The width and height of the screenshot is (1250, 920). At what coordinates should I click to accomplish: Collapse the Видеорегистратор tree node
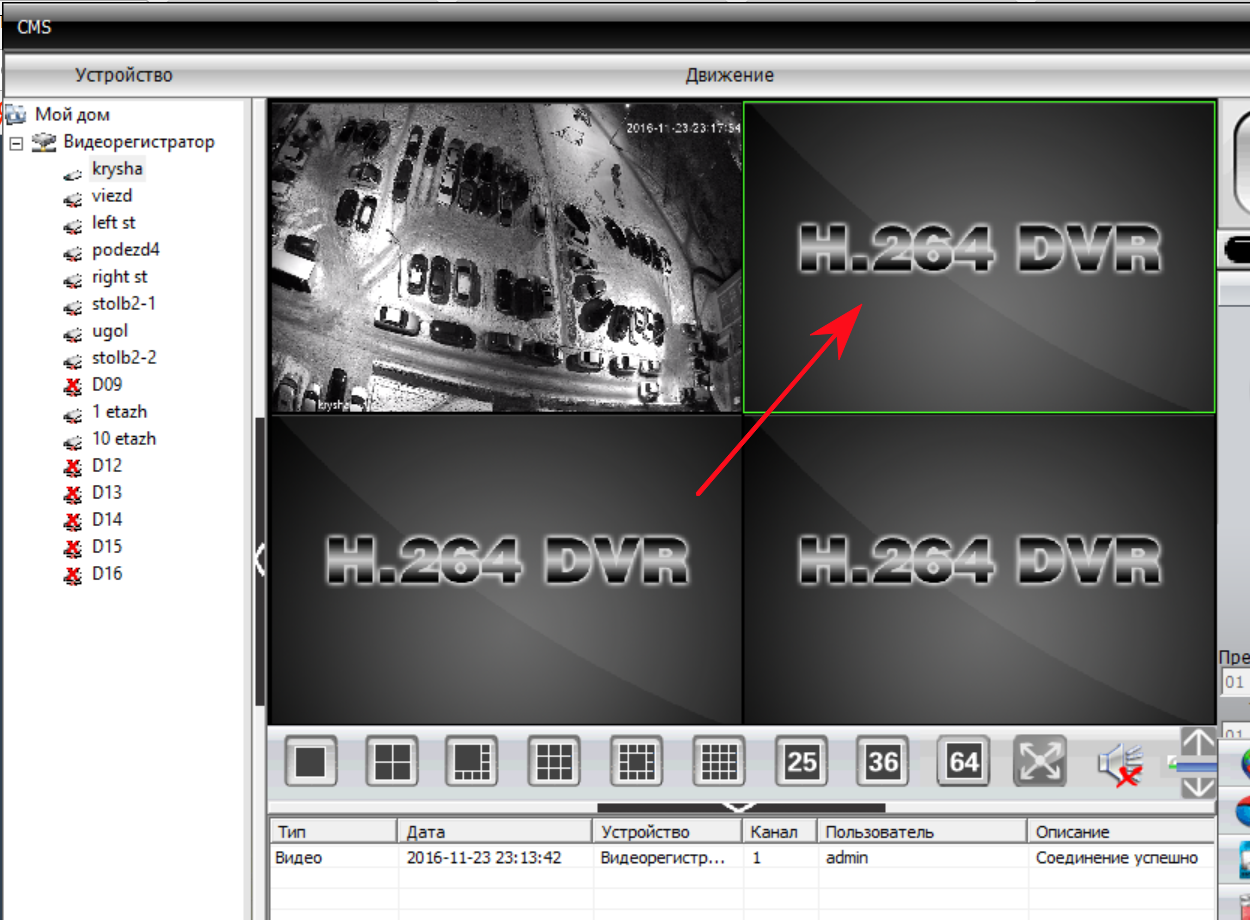[x=15, y=144]
